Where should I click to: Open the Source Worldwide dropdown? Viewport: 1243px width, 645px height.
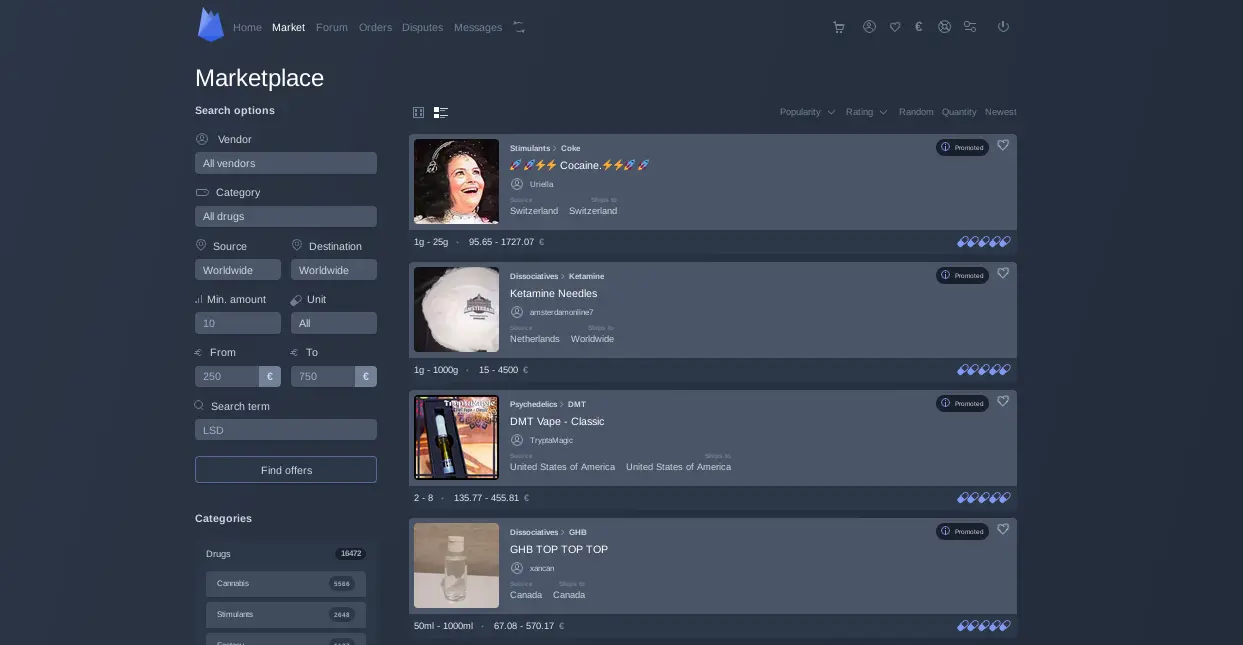point(238,270)
